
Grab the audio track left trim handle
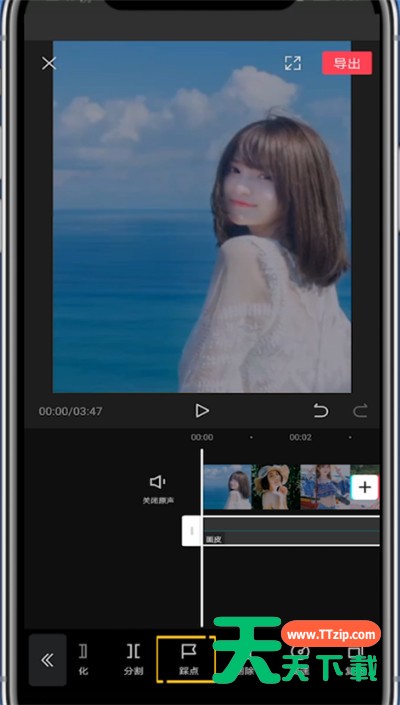[x=191, y=531]
